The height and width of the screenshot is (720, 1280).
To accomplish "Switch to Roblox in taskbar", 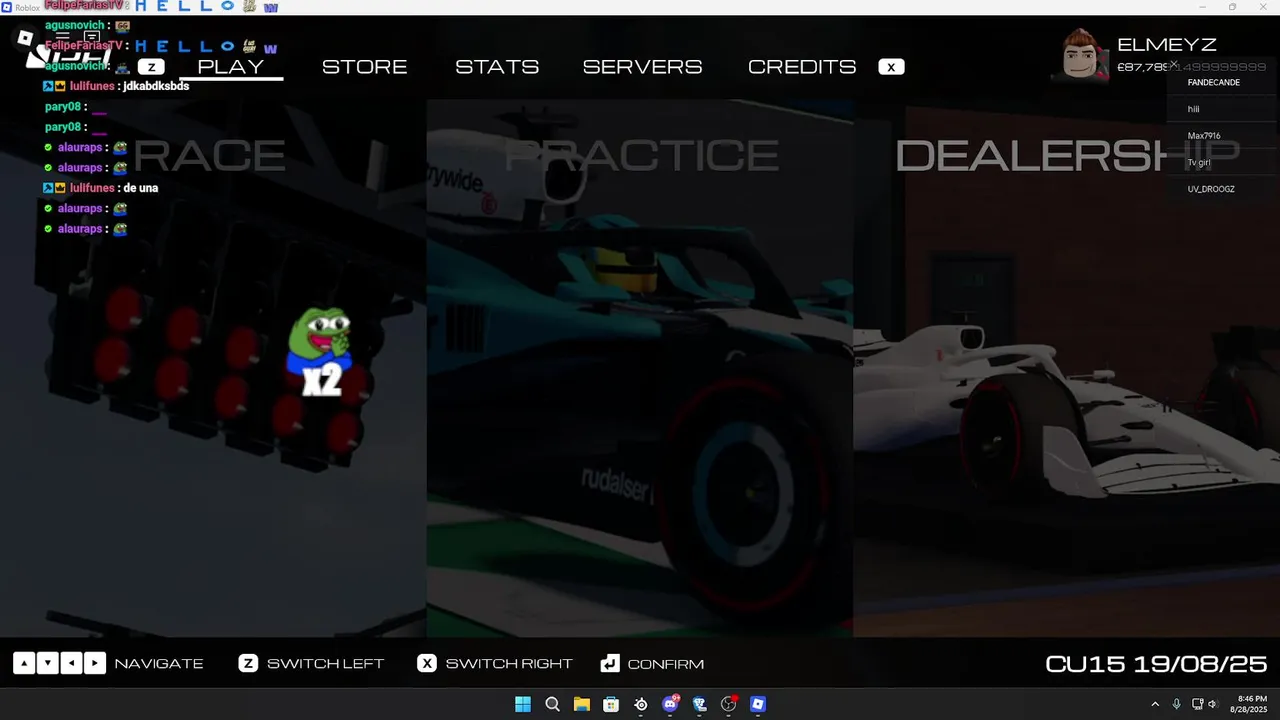I will point(758,704).
